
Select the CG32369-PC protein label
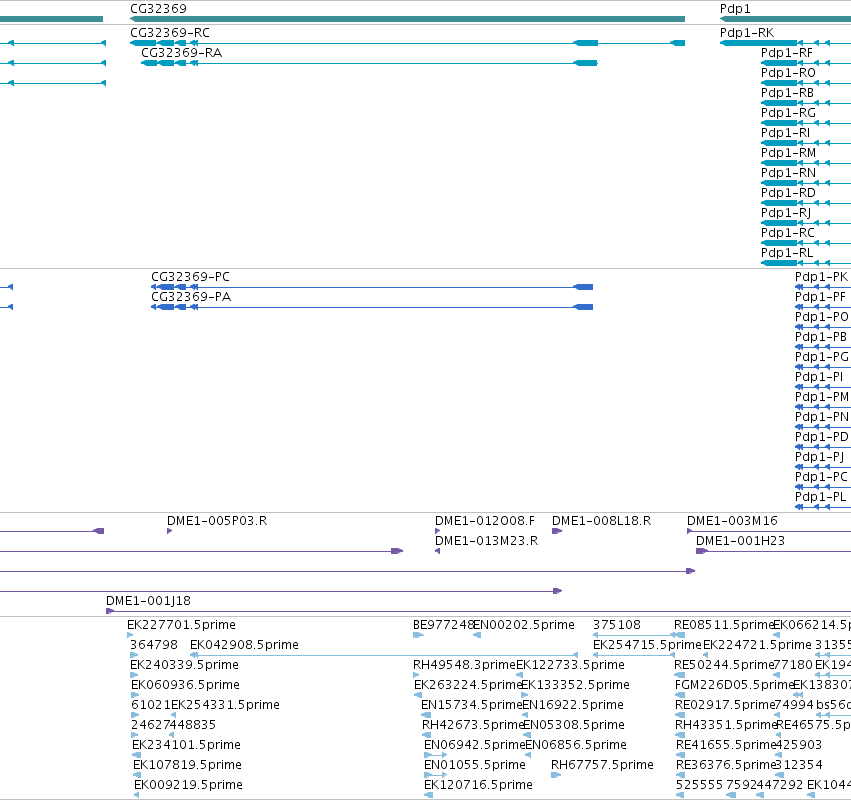pos(190,277)
